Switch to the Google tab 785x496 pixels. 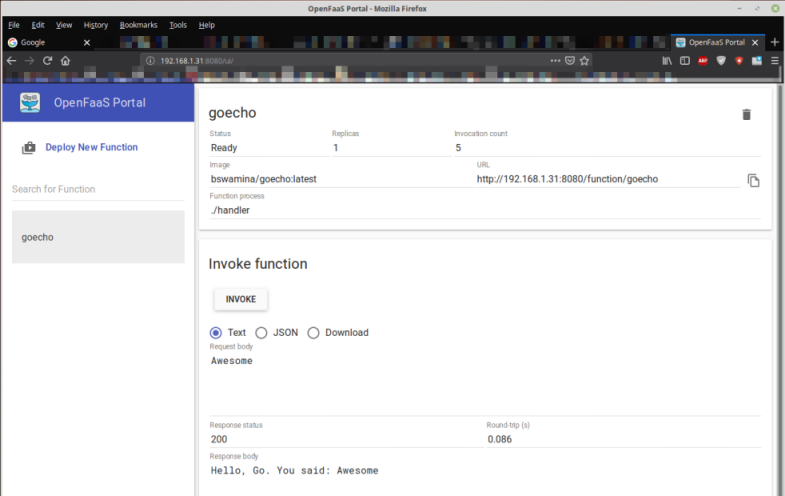[x=49, y=43]
